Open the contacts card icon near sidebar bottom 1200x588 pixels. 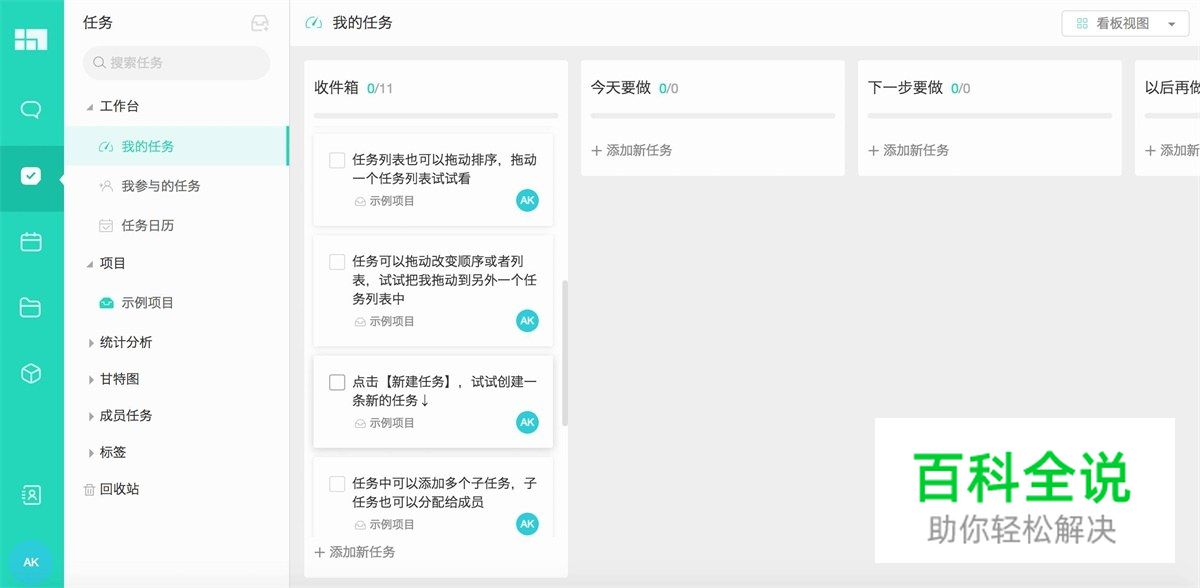click(x=33, y=495)
